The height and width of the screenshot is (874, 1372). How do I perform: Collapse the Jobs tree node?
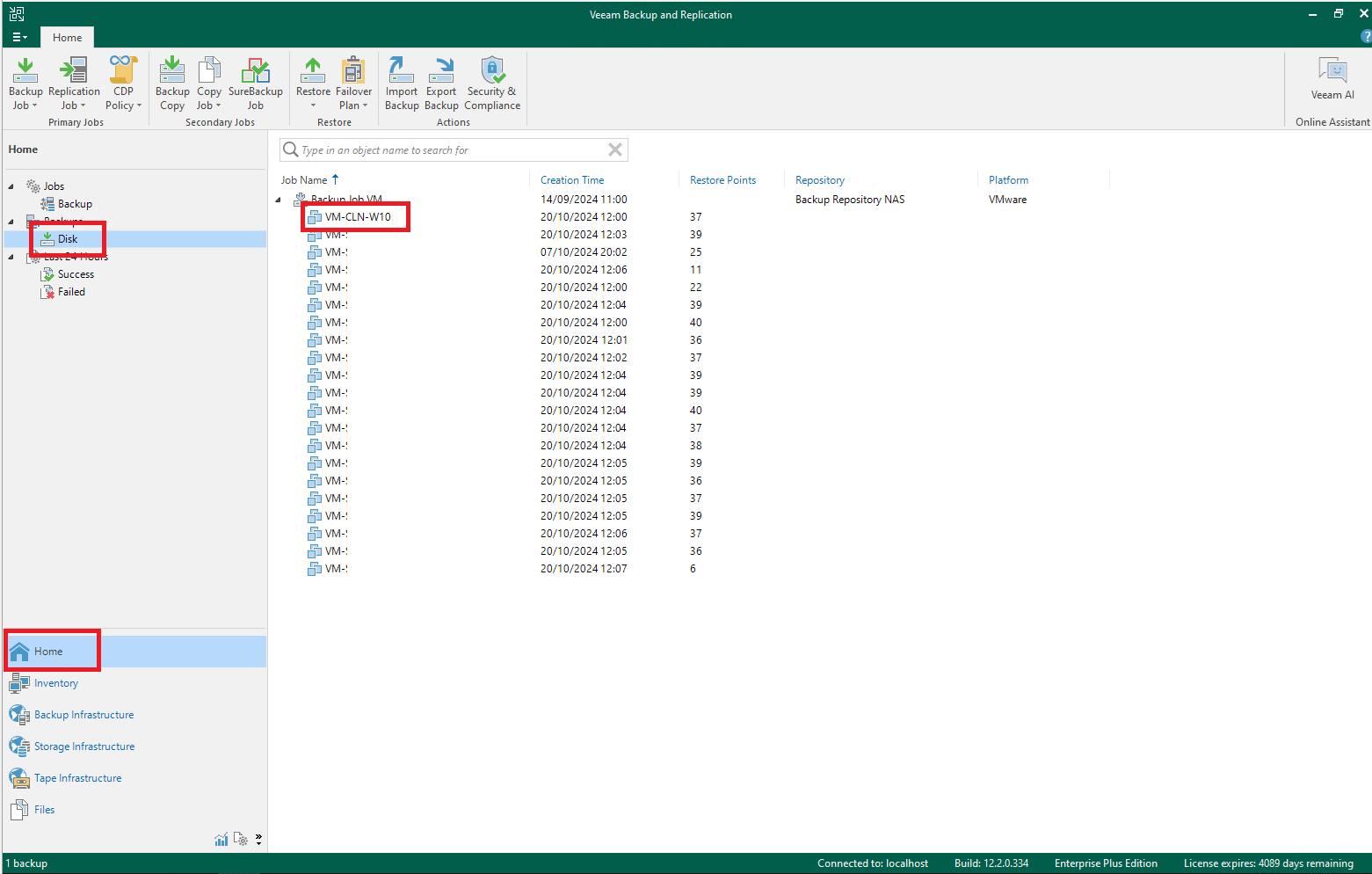11,186
